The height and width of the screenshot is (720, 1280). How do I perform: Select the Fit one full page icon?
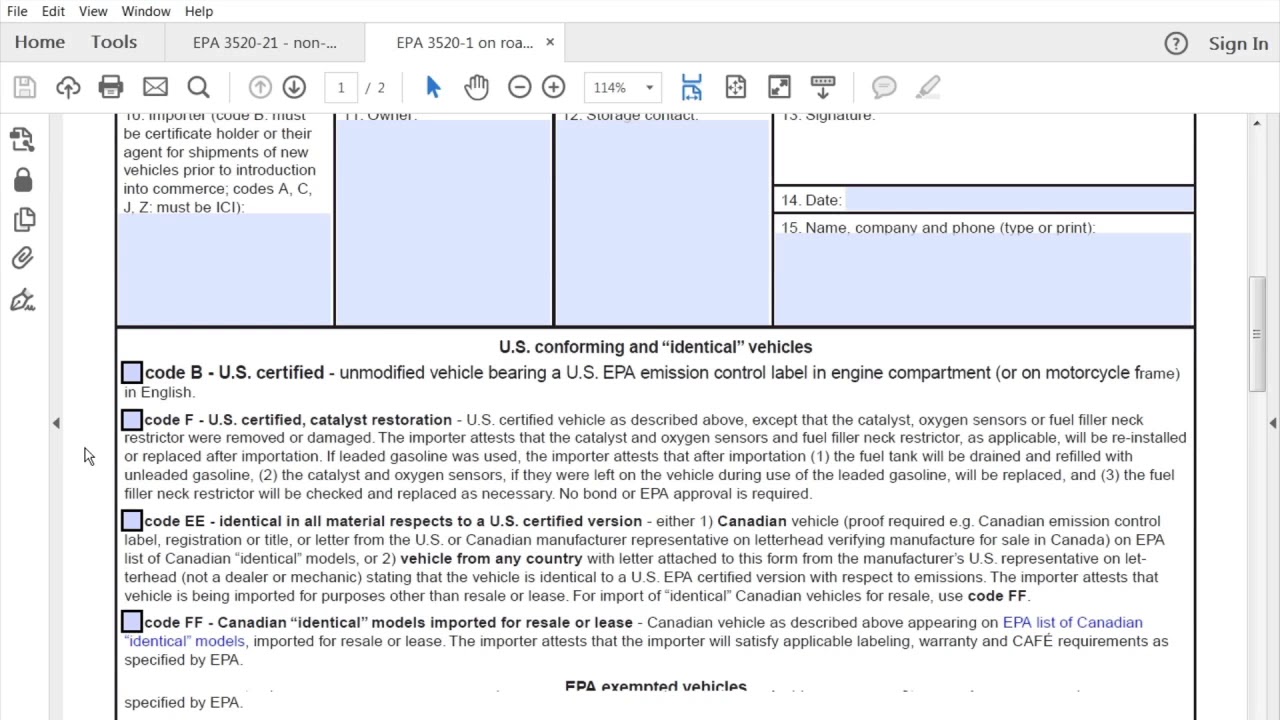[x=736, y=87]
